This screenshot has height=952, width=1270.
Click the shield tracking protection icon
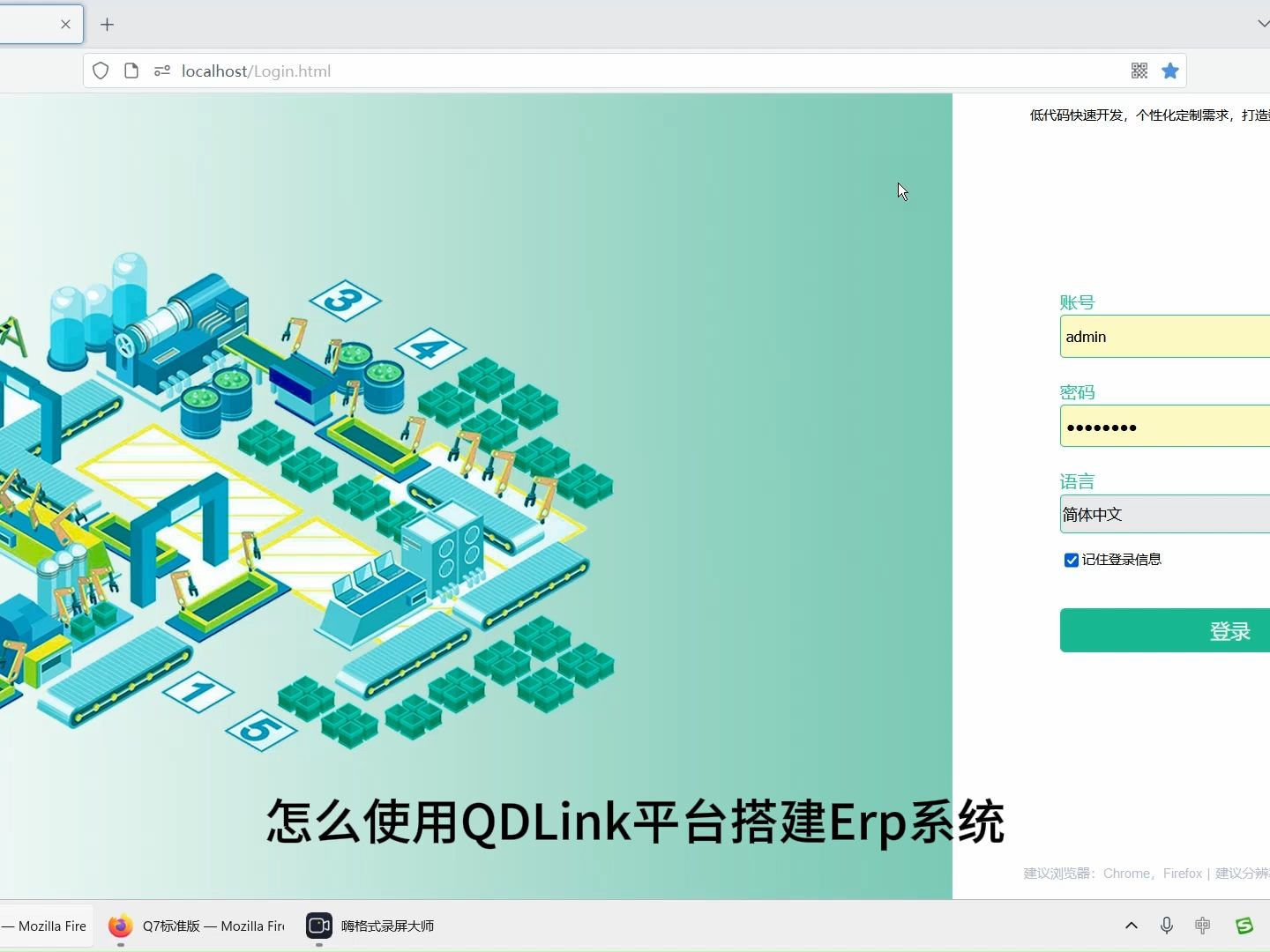(x=100, y=71)
